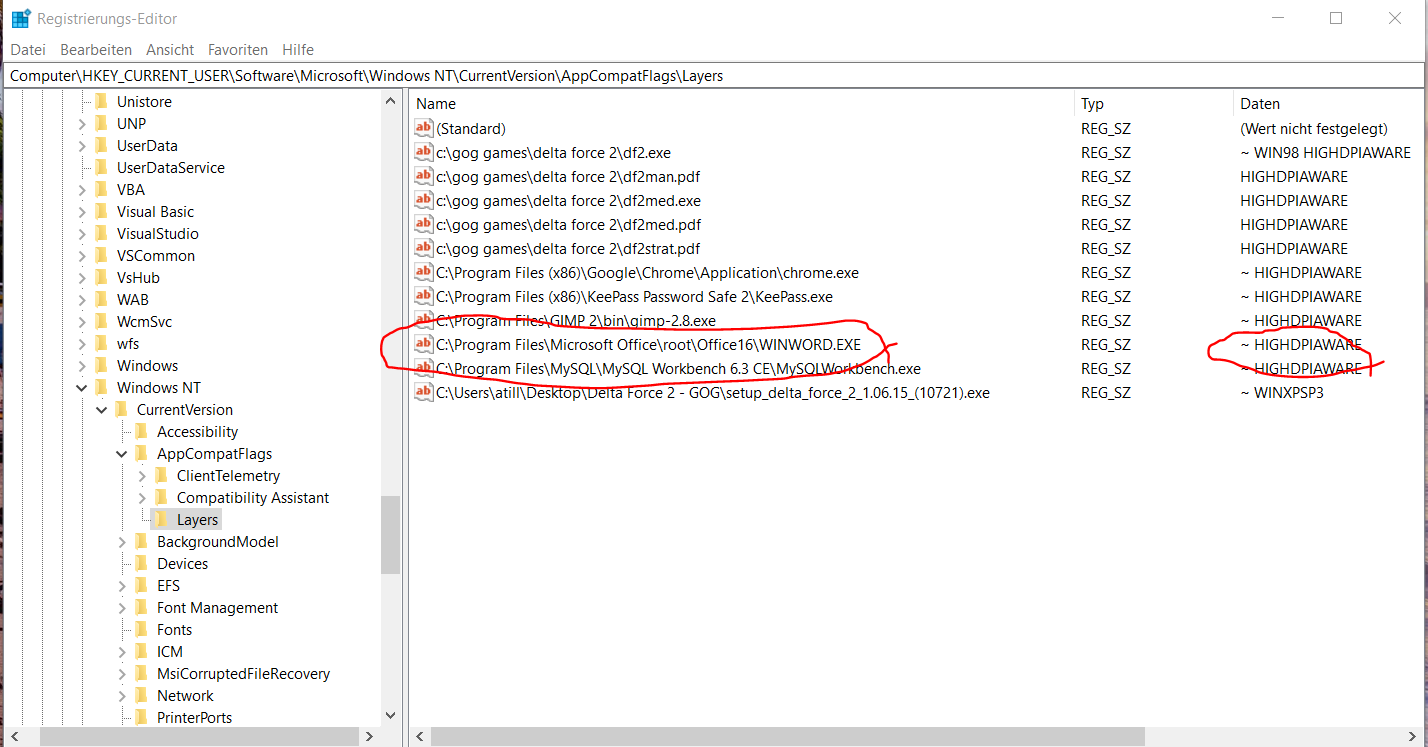Click the Registry Editor title bar icon

point(21,18)
